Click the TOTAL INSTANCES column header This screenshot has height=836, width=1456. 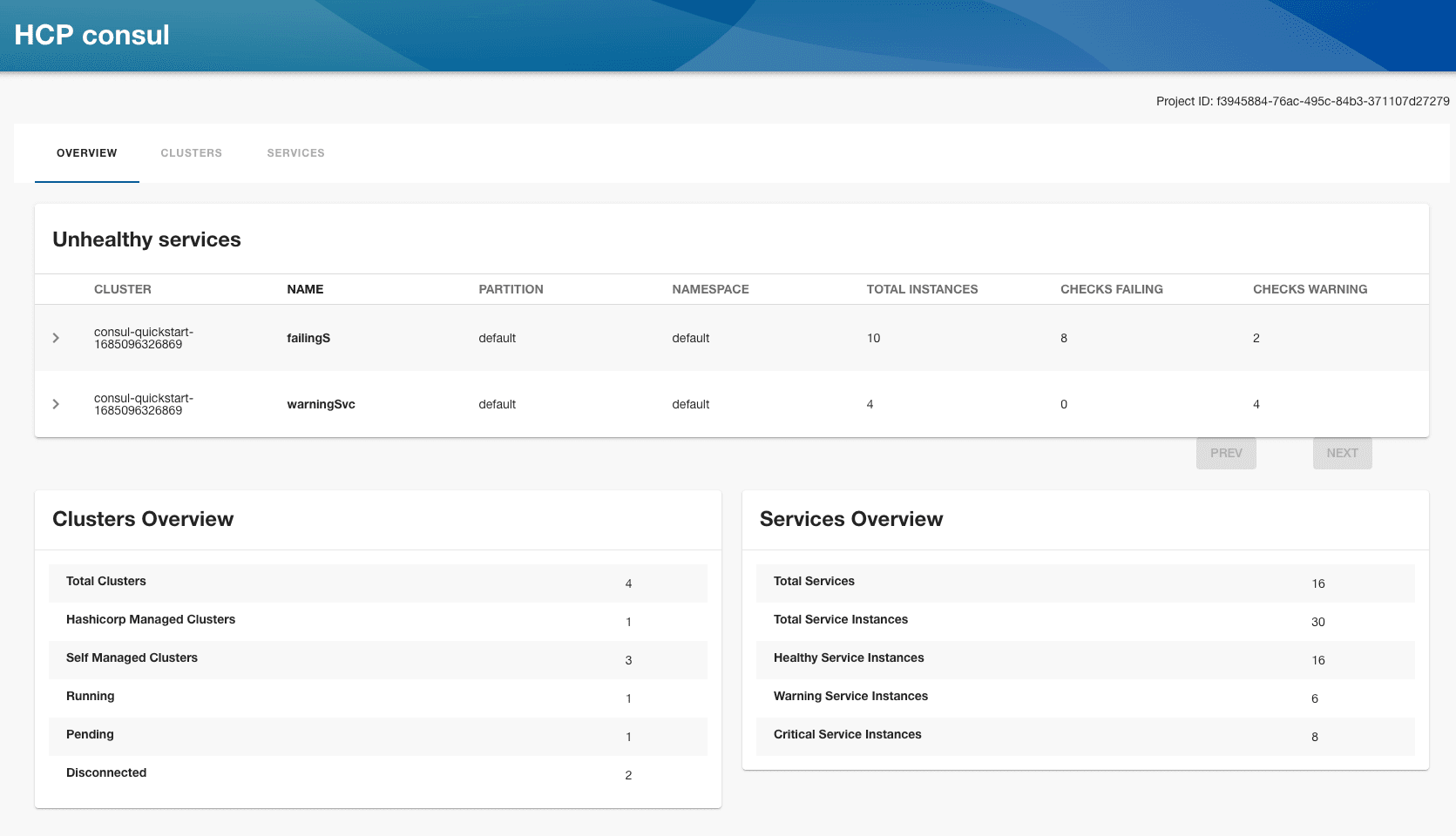[922, 289]
